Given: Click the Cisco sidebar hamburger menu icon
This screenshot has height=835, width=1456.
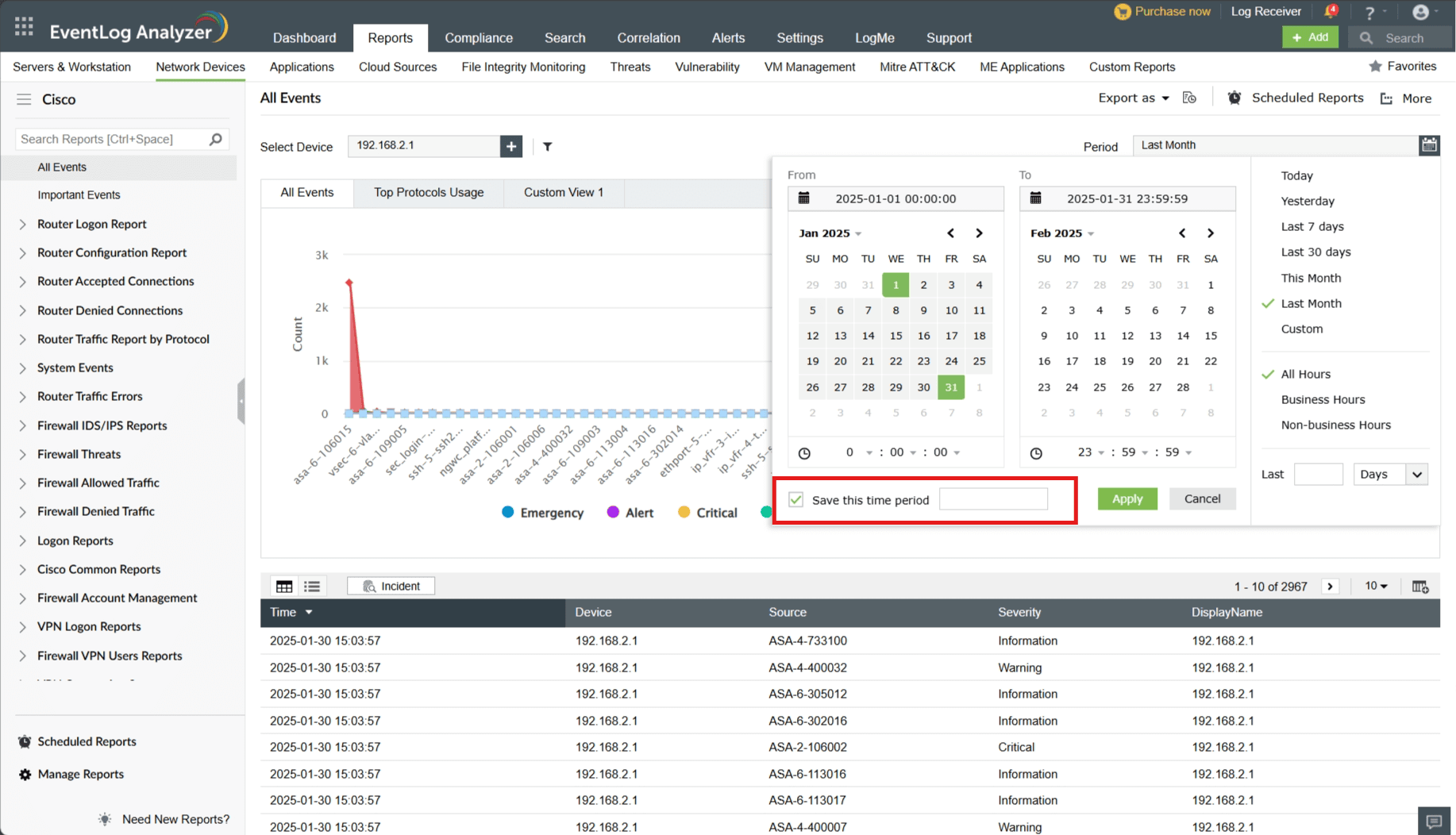Looking at the screenshot, I should [24, 99].
